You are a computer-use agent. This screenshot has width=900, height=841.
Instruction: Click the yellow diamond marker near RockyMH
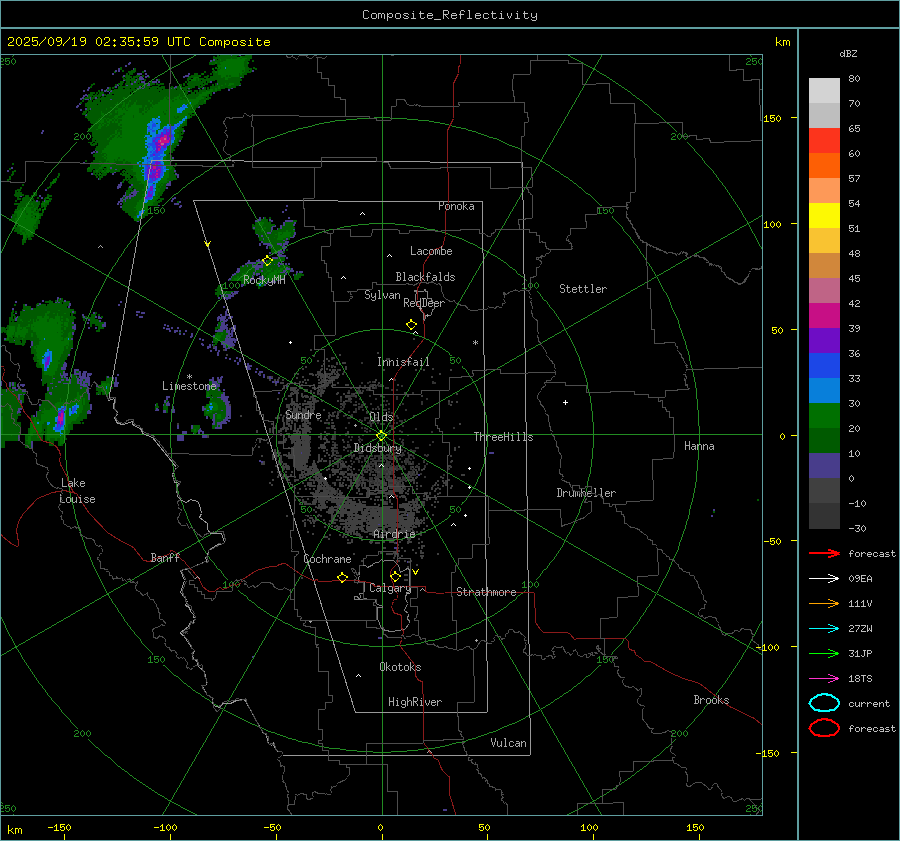[267, 260]
